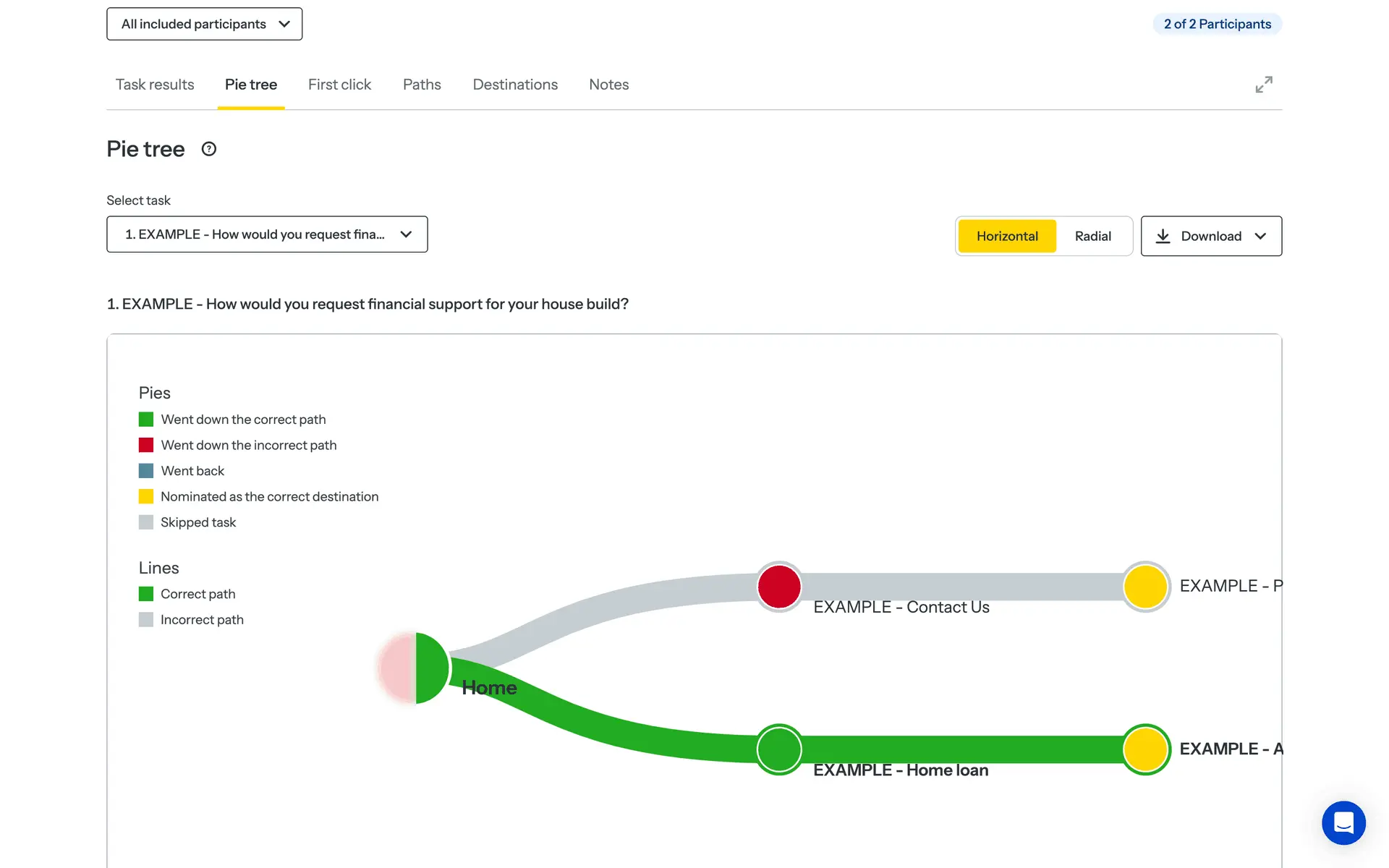Screen dimensions: 1389x868
Task: Open the Select task dropdown
Action: [x=267, y=234]
